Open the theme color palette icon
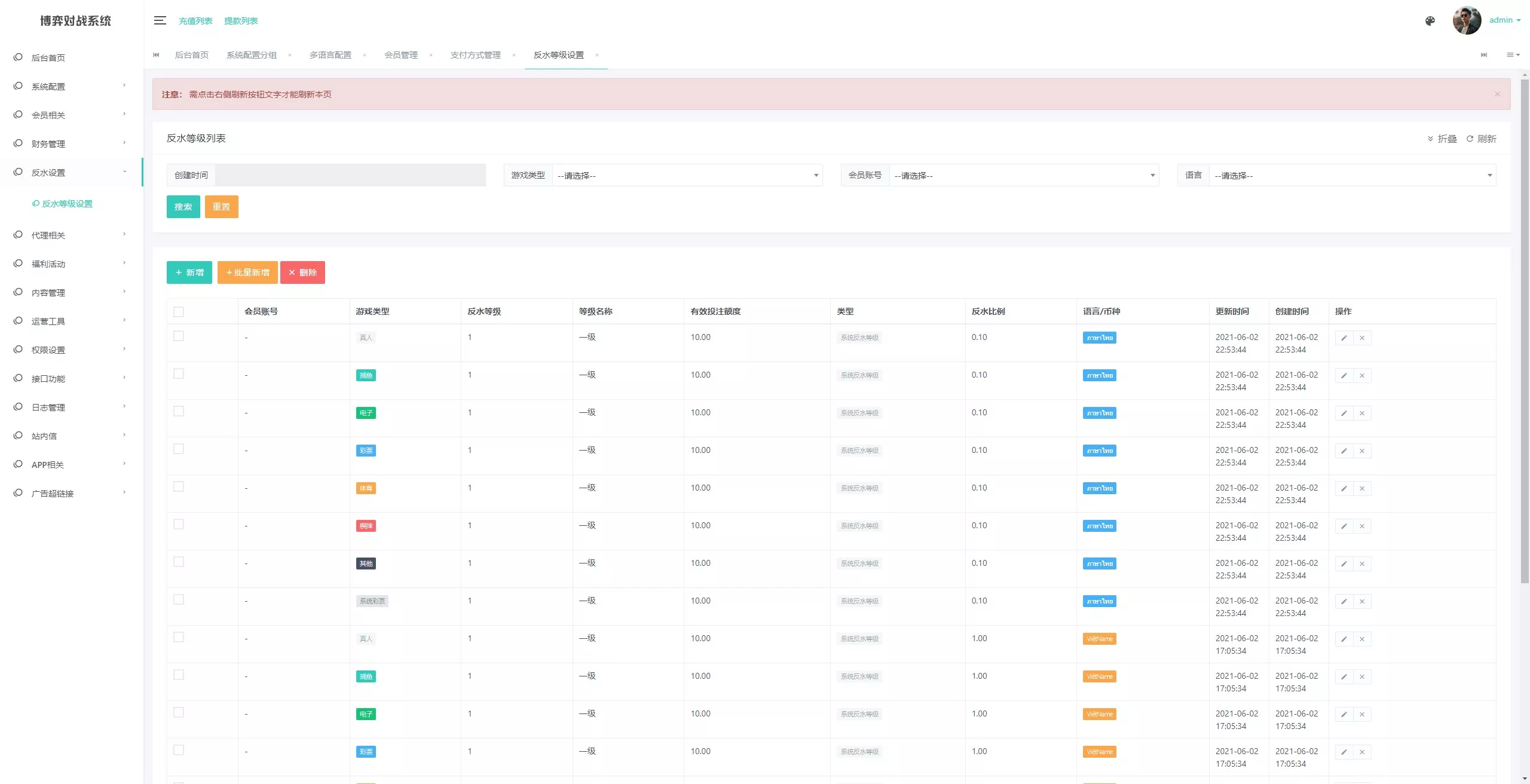1530x784 pixels. click(1430, 21)
